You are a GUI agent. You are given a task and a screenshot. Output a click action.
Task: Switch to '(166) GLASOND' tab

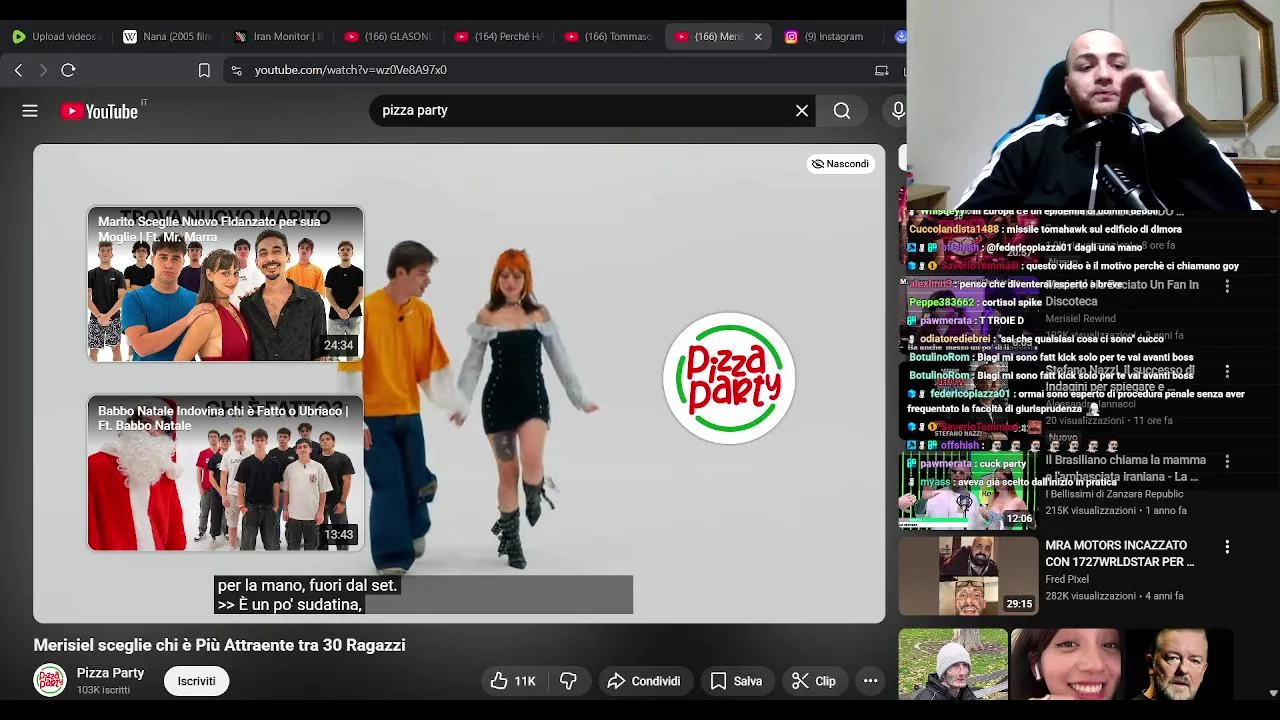387,37
